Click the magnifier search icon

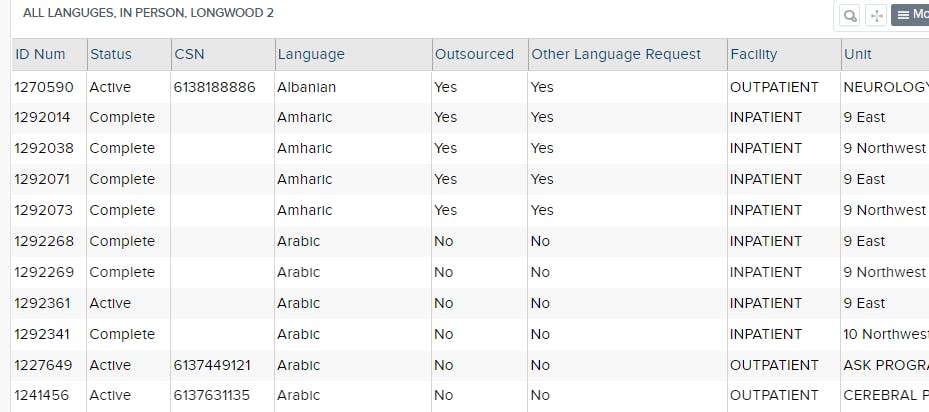[x=849, y=15]
